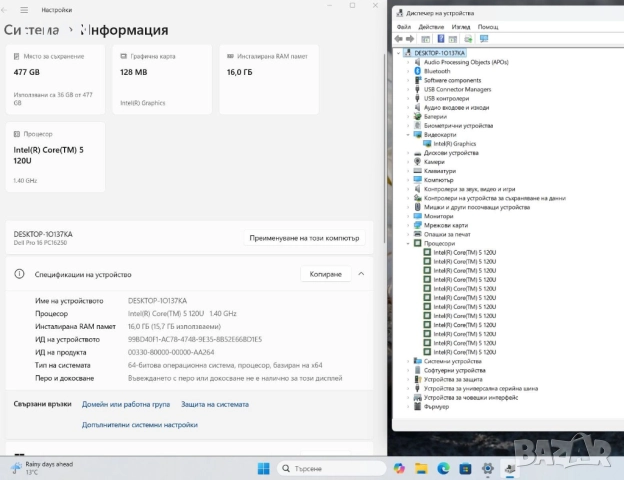Click the Монитори monitor icon
The height and width of the screenshot is (480, 624).
[x=417, y=216]
